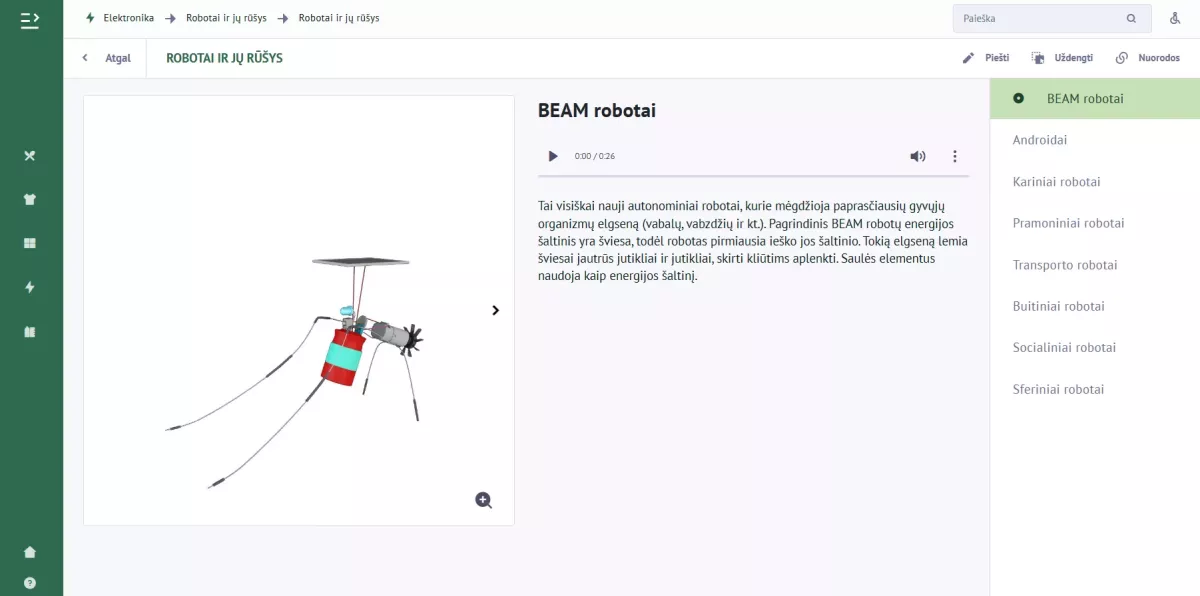The width and height of the screenshot is (1200, 596).
Task: Open audio player three-dot options
Action: pyautogui.click(x=955, y=156)
